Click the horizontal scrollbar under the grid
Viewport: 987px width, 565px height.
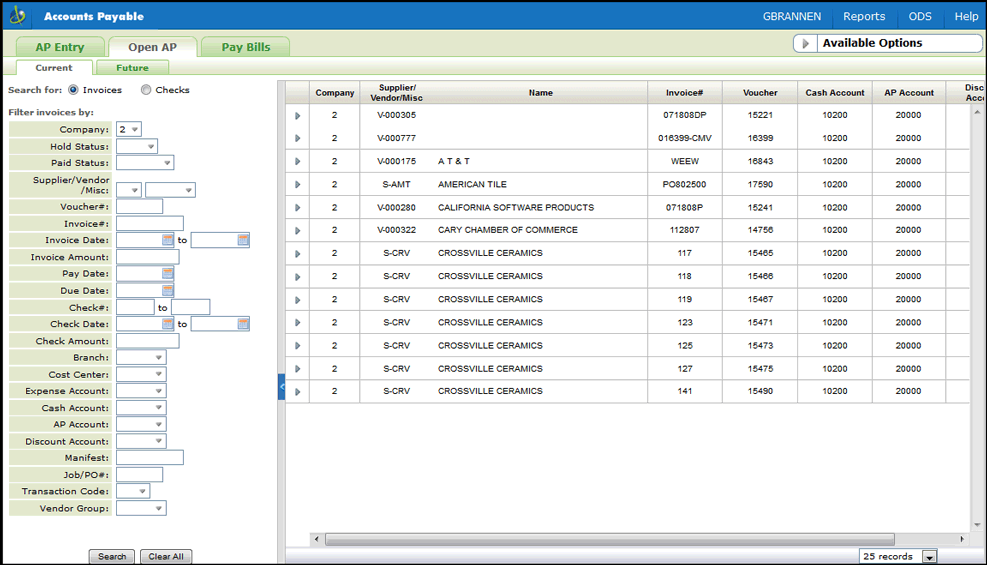click(x=610, y=539)
